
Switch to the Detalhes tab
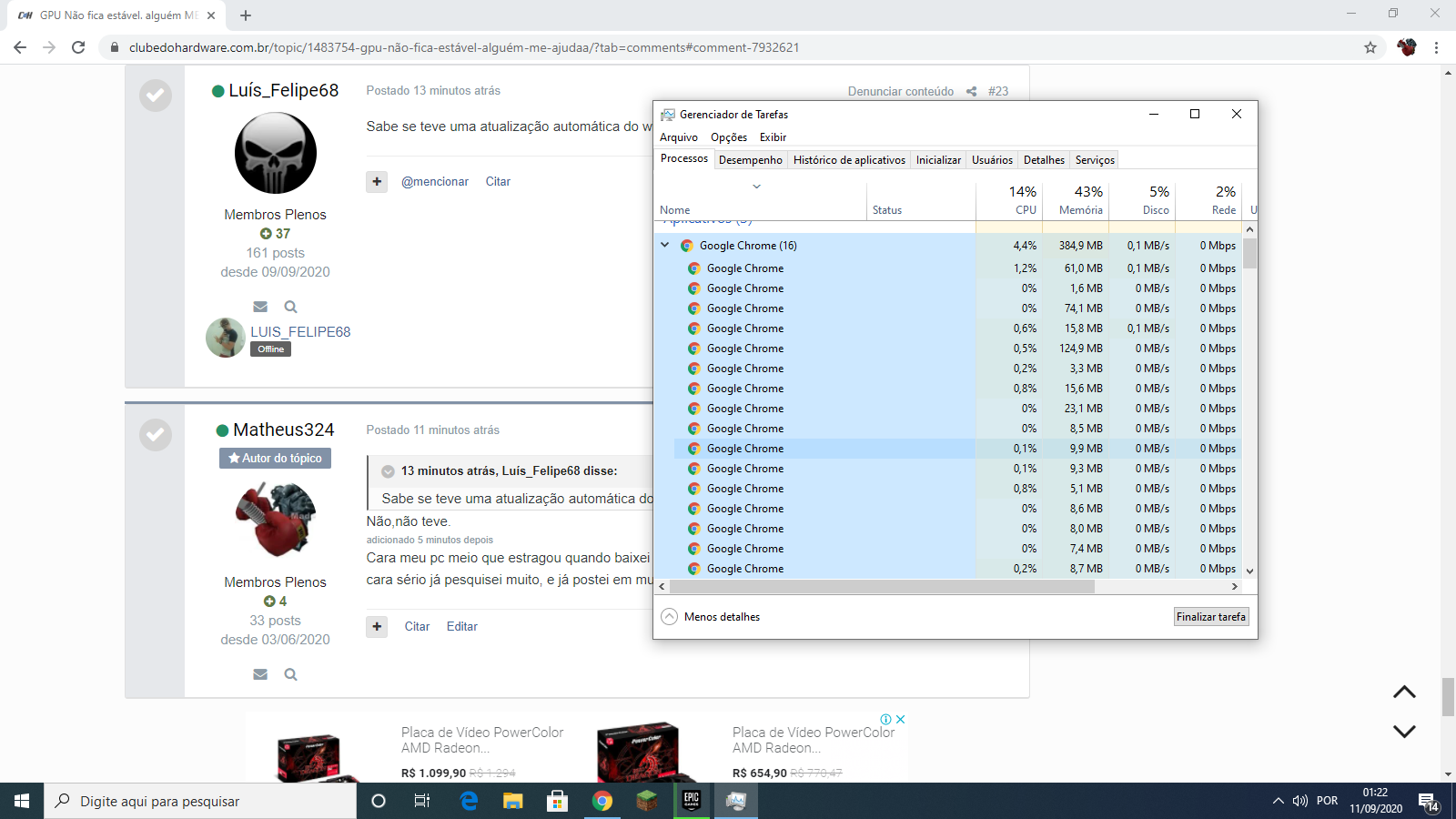tap(1044, 160)
